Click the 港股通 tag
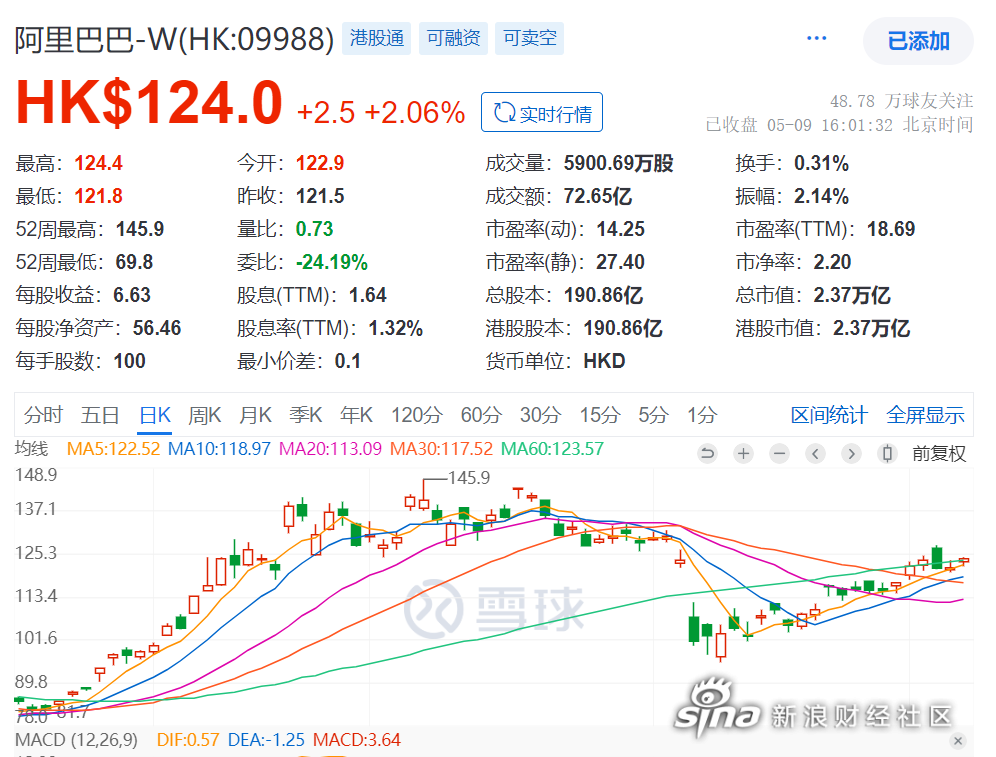Screen dimensions: 996x757 coord(377,39)
